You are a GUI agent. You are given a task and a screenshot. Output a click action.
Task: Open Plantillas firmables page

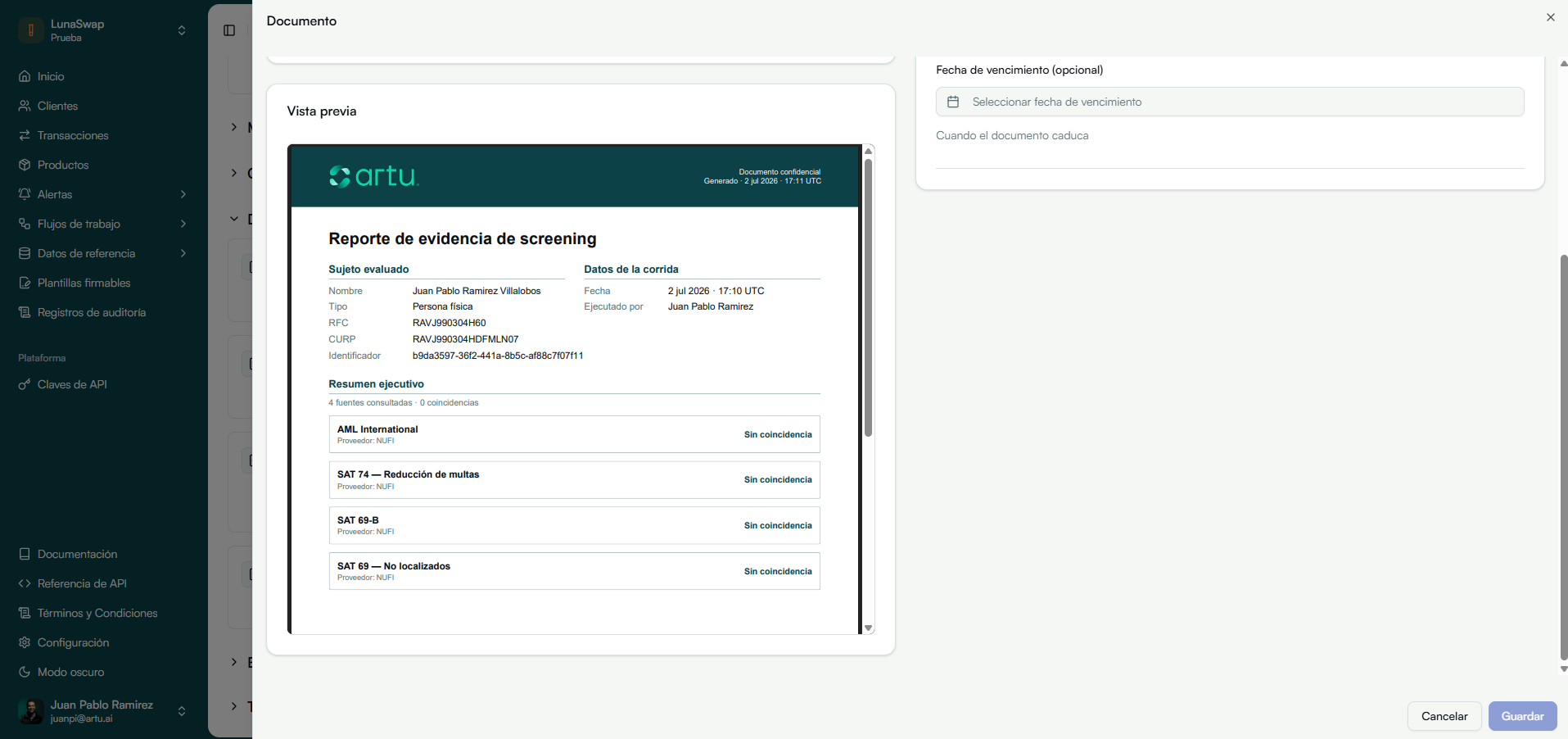point(103,283)
